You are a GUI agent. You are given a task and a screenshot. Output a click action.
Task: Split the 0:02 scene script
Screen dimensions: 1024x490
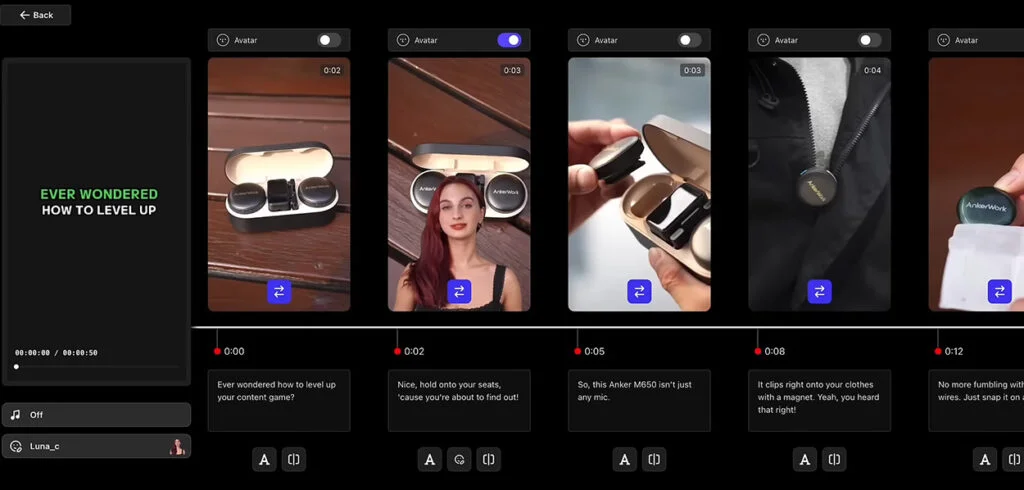(488, 459)
